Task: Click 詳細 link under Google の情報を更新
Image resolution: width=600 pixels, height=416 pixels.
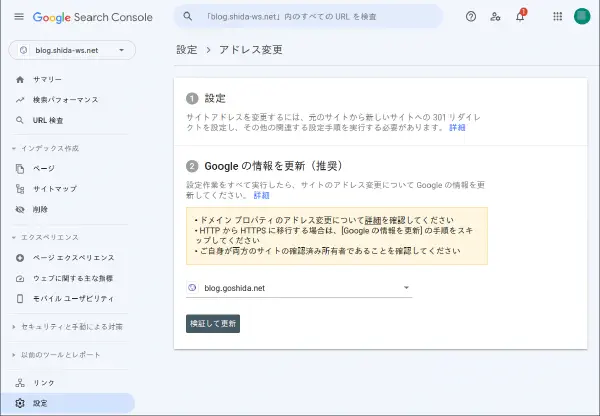Action: 261,195
